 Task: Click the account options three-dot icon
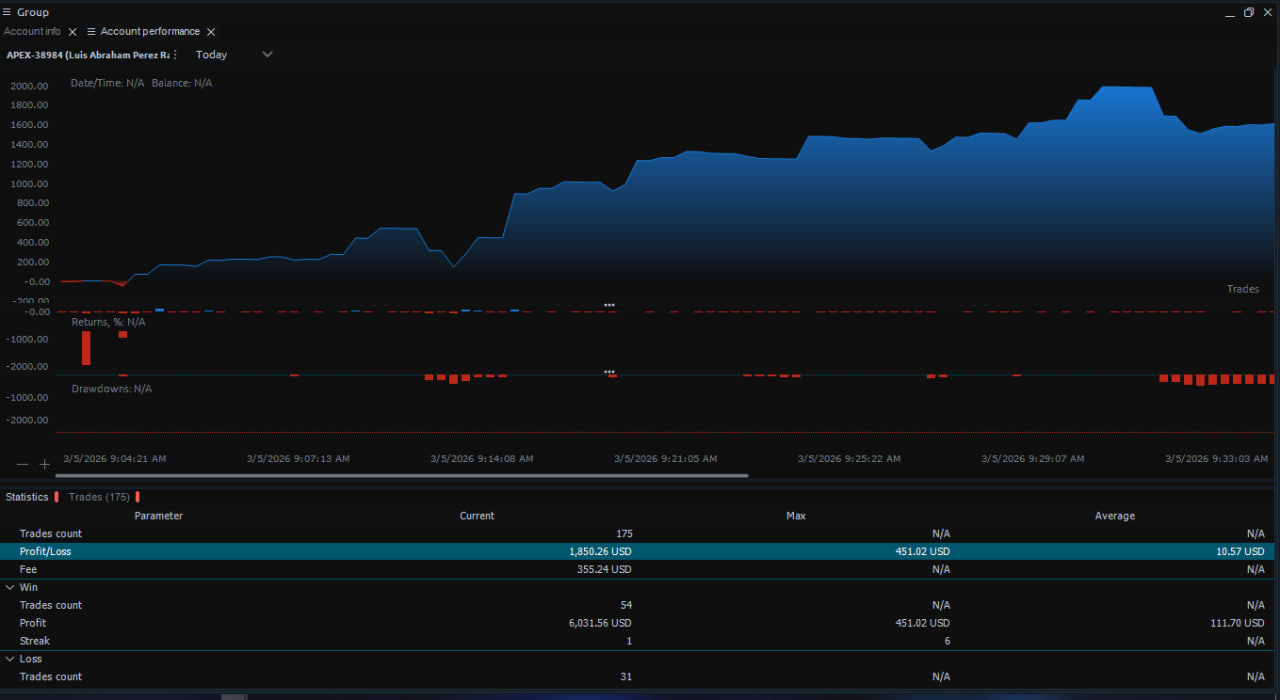coord(175,55)
